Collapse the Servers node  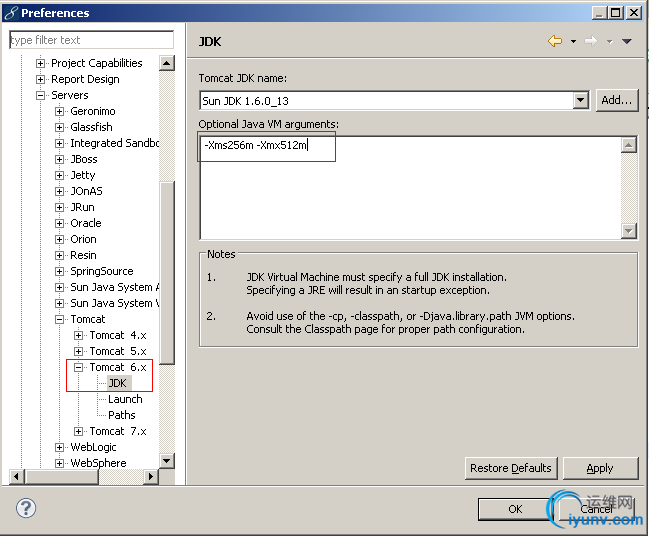coord(40,95)
